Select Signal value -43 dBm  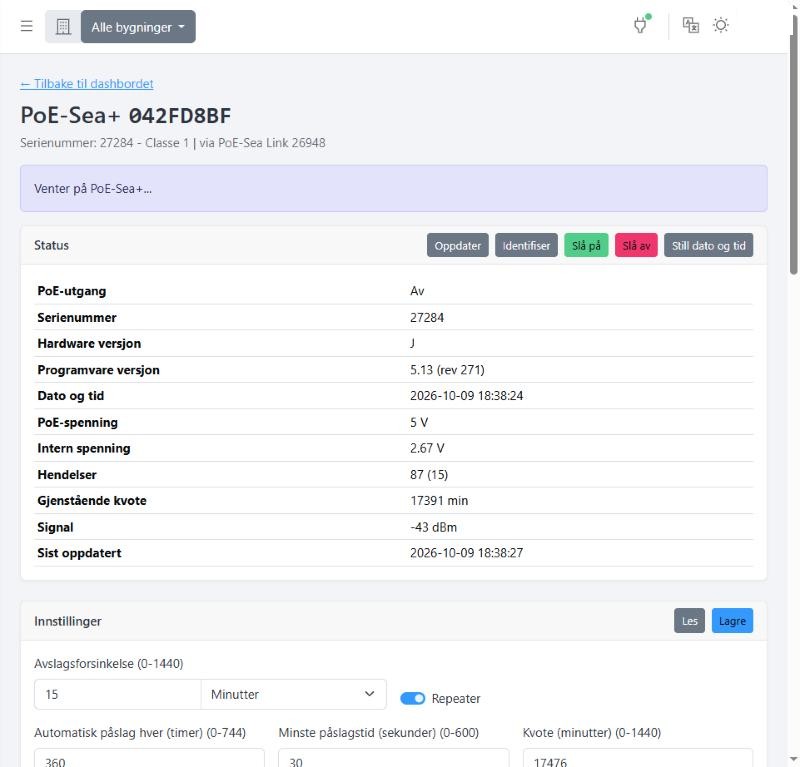pyautogui.click(x=433, y=527)
